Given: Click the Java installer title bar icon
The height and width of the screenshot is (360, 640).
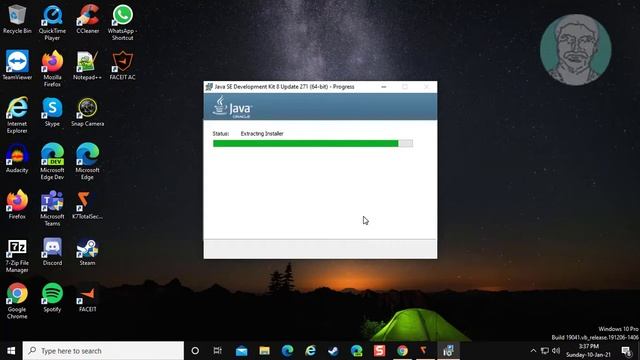Looking at the screenshot, I should 209,87.
